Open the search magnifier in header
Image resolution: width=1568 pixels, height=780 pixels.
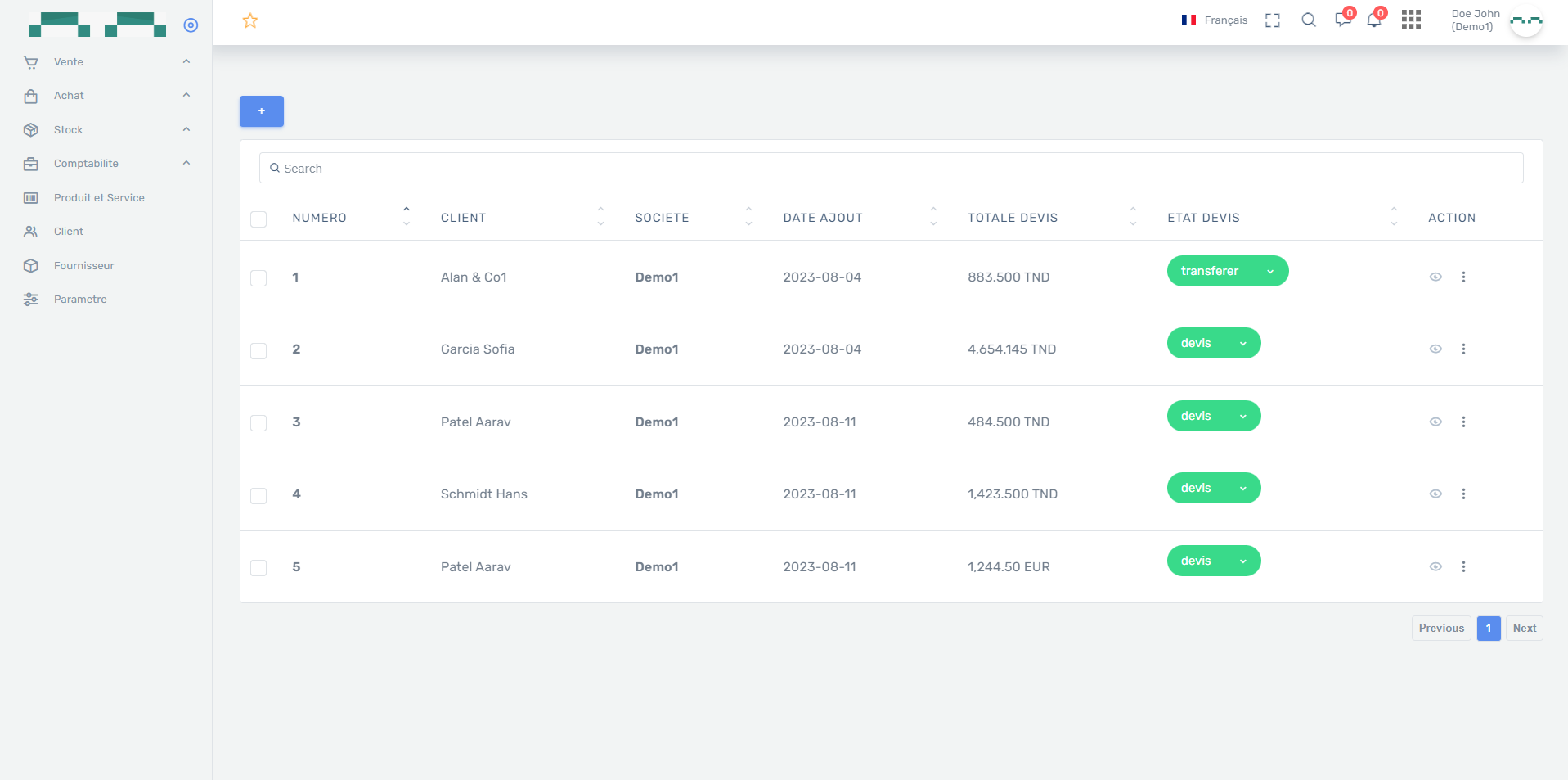(x=1308, y=20)
